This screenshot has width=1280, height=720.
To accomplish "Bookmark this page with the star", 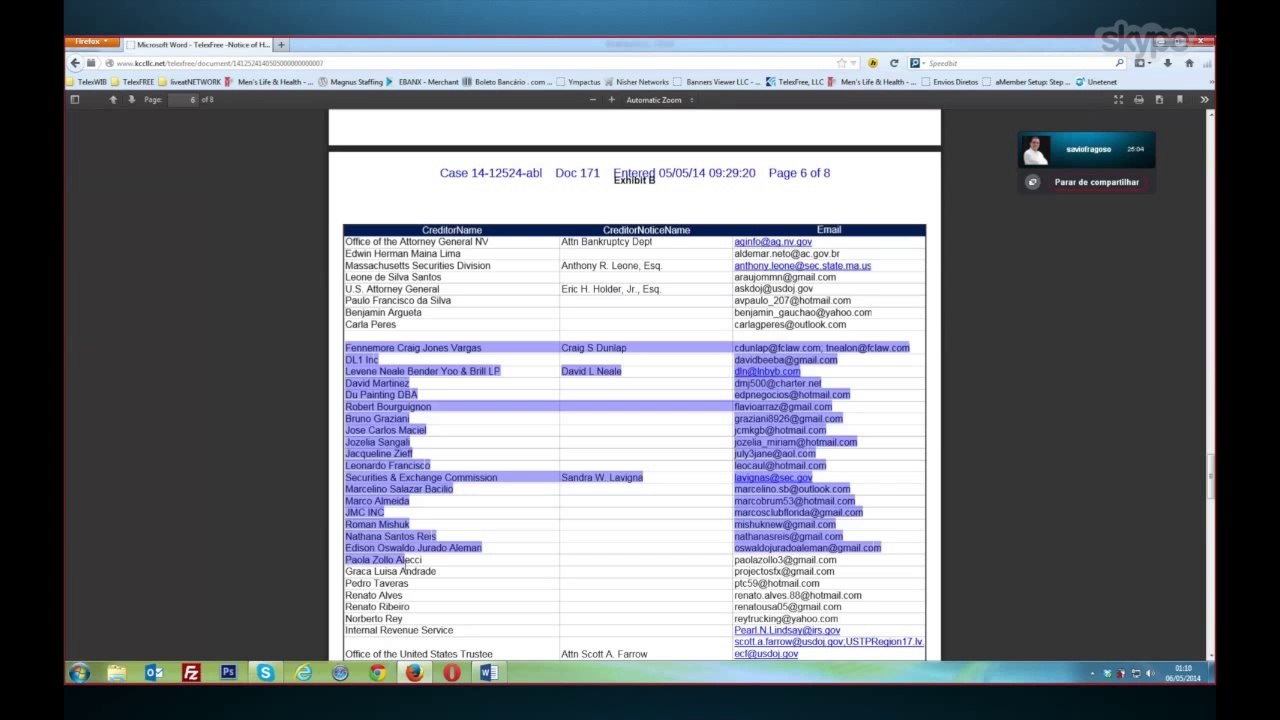I will 841,63.
